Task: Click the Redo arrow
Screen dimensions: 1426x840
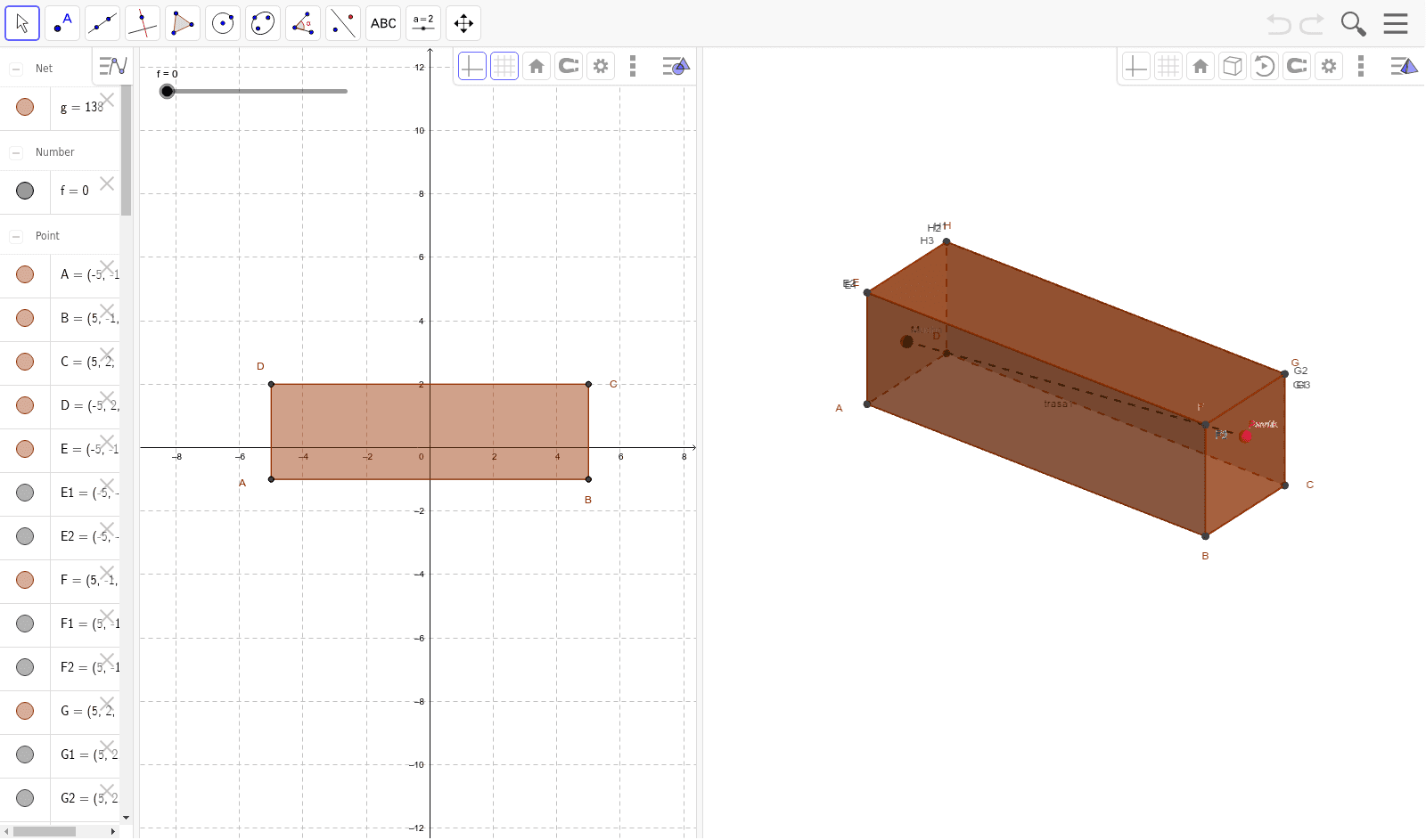Action: (x=1312, y=24)
